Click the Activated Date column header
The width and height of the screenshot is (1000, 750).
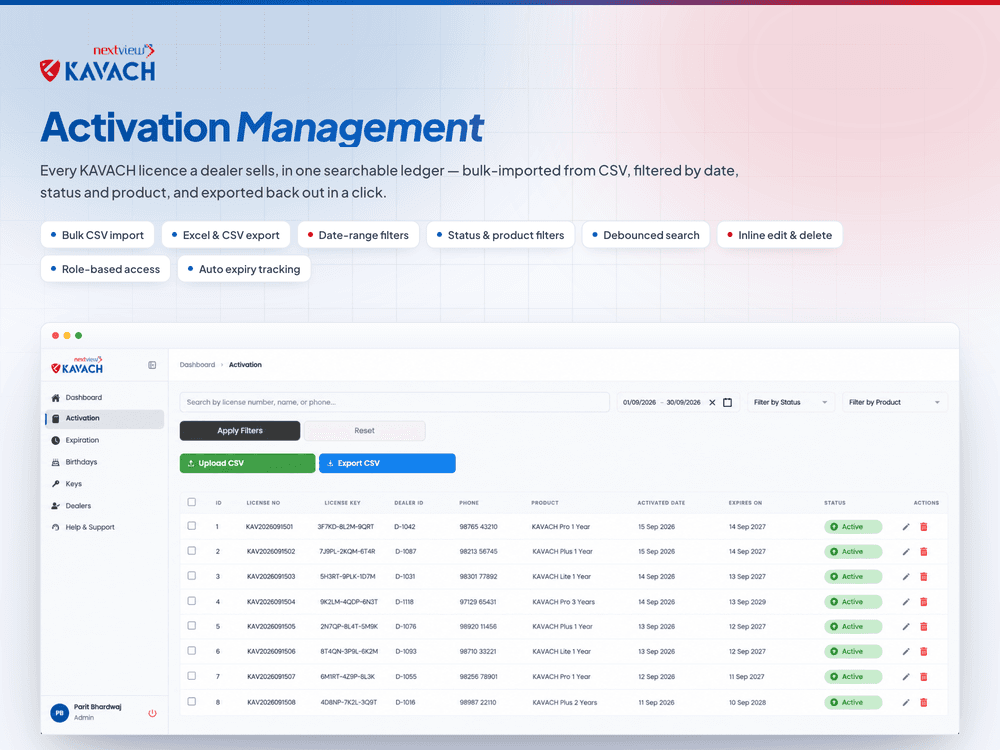(661, 503)
